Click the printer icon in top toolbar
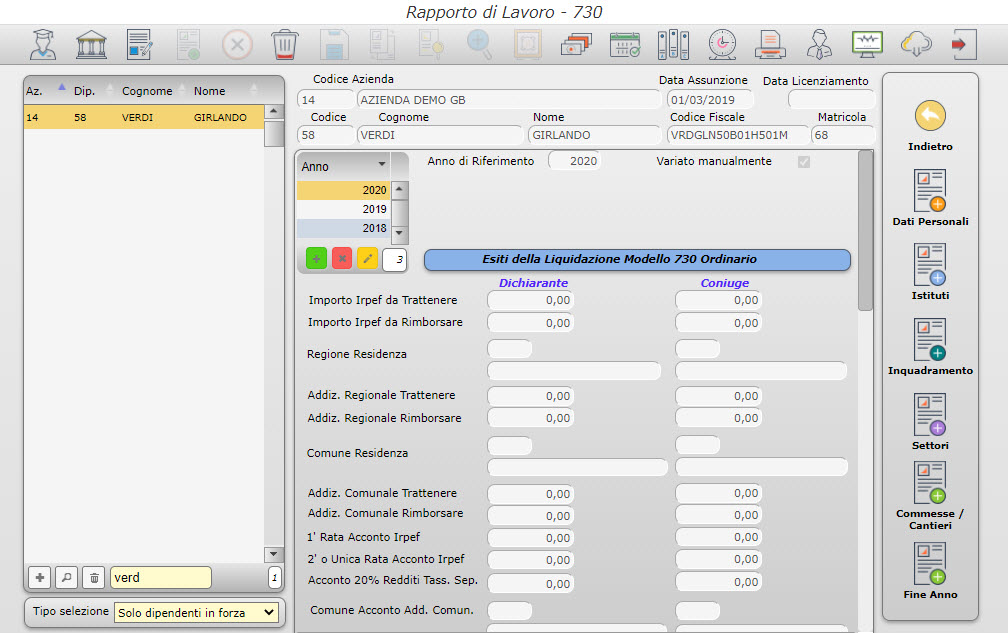 pyautogui.click(x=770, y=45)
